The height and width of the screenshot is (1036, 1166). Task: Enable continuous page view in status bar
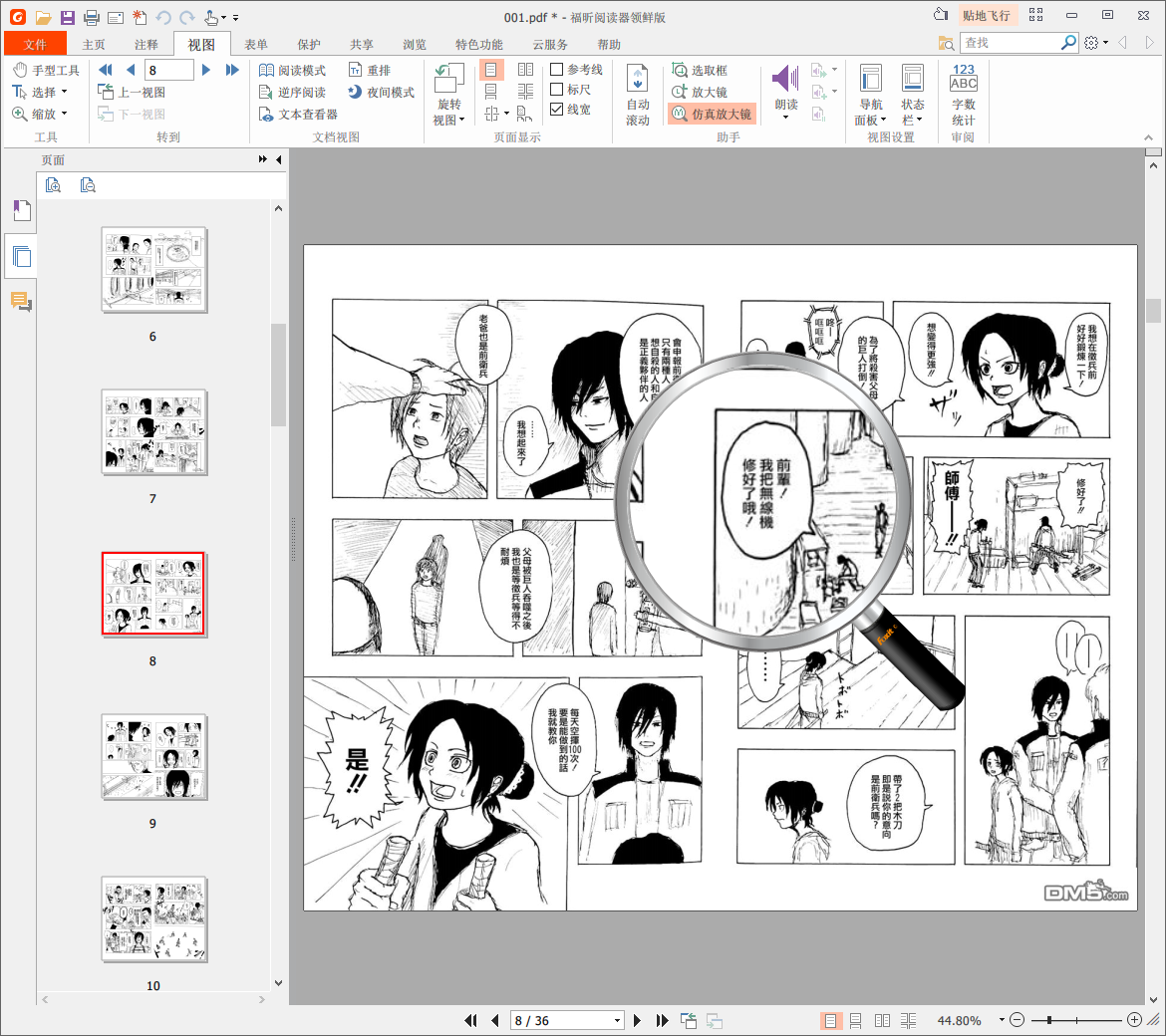coord(856,1020)
